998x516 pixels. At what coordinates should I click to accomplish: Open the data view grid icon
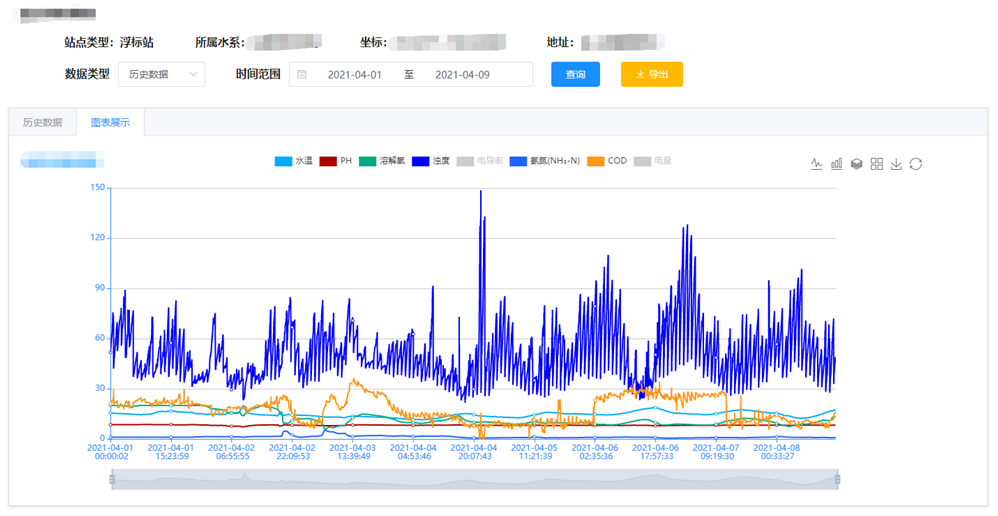(x=876, y=164)
